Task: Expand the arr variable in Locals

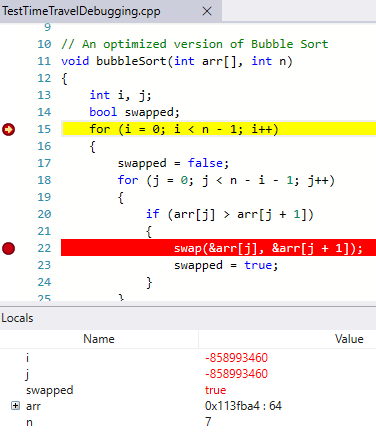Action: (15, 406)
